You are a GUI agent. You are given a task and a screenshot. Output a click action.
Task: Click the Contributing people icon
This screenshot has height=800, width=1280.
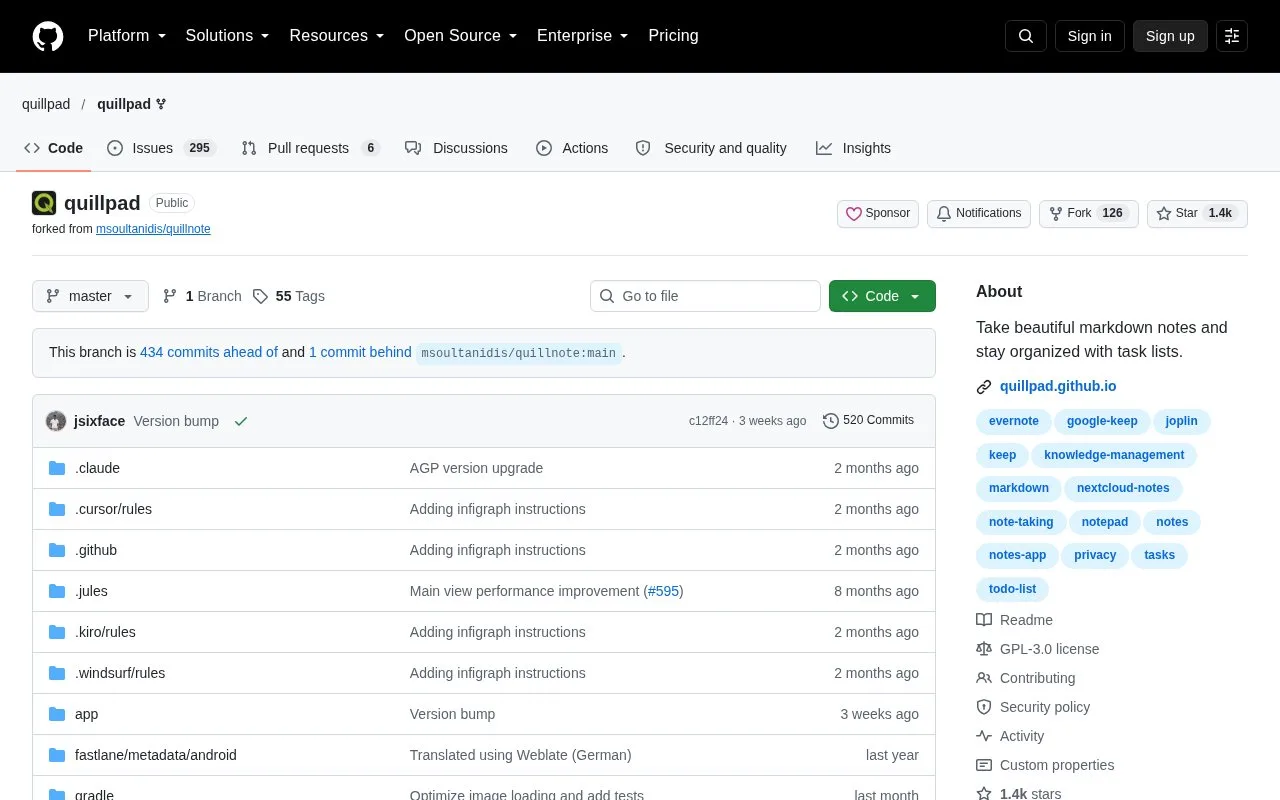pyautogui.click(x=984, y=678)
